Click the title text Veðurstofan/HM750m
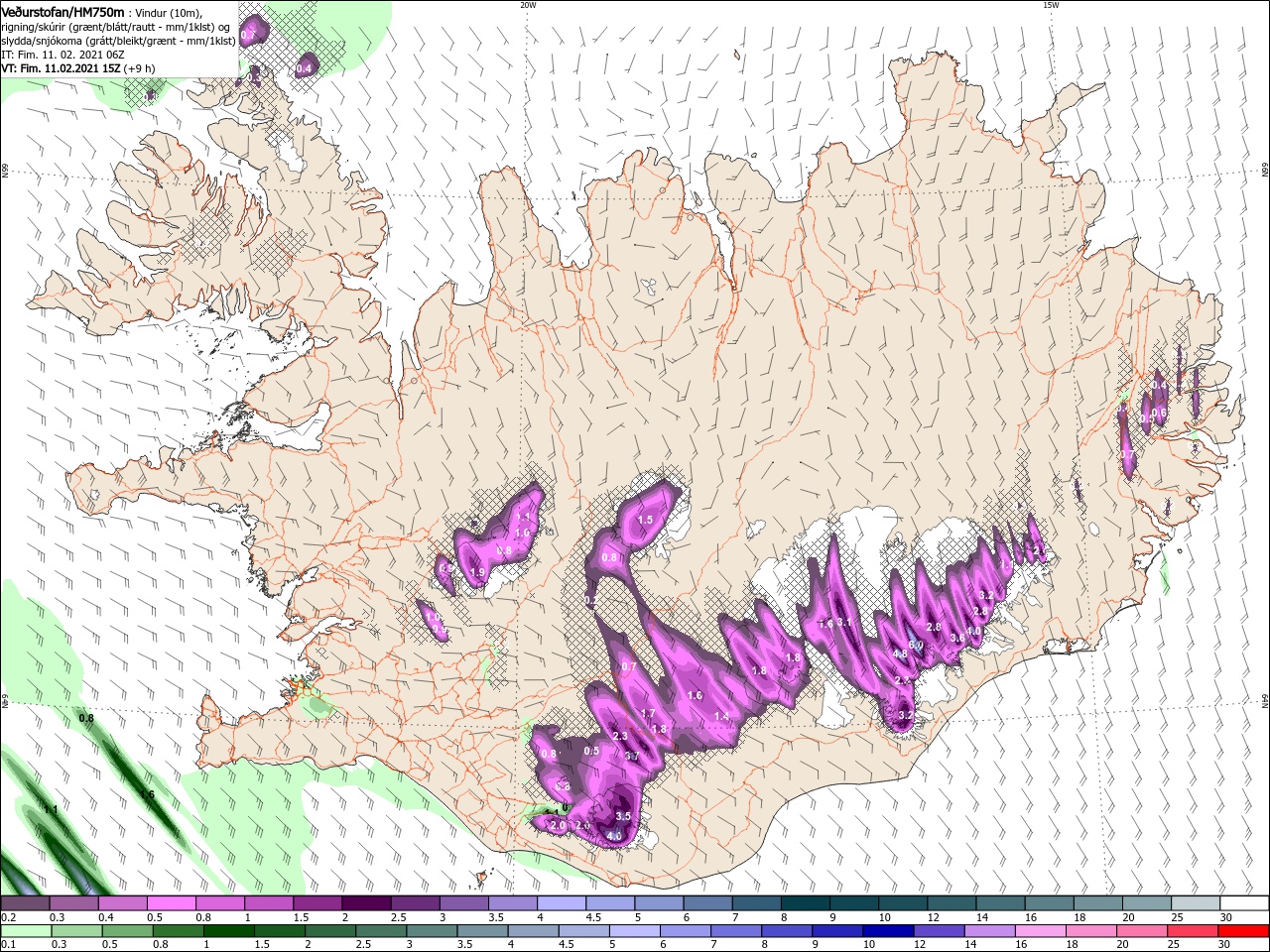This screenshot has height=952, width=1270. (63, 12)
